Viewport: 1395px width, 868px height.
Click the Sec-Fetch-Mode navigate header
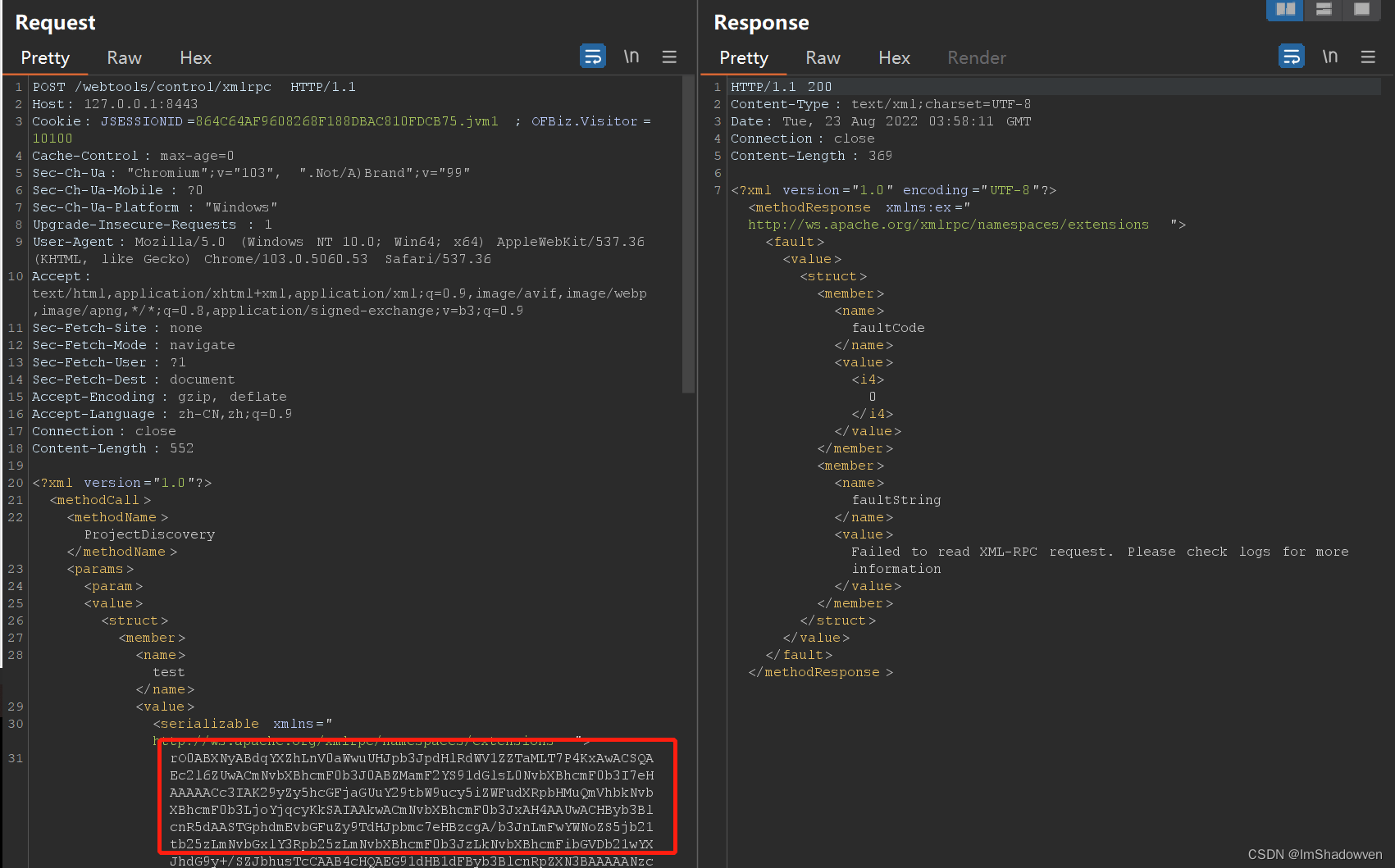(134, 345)
